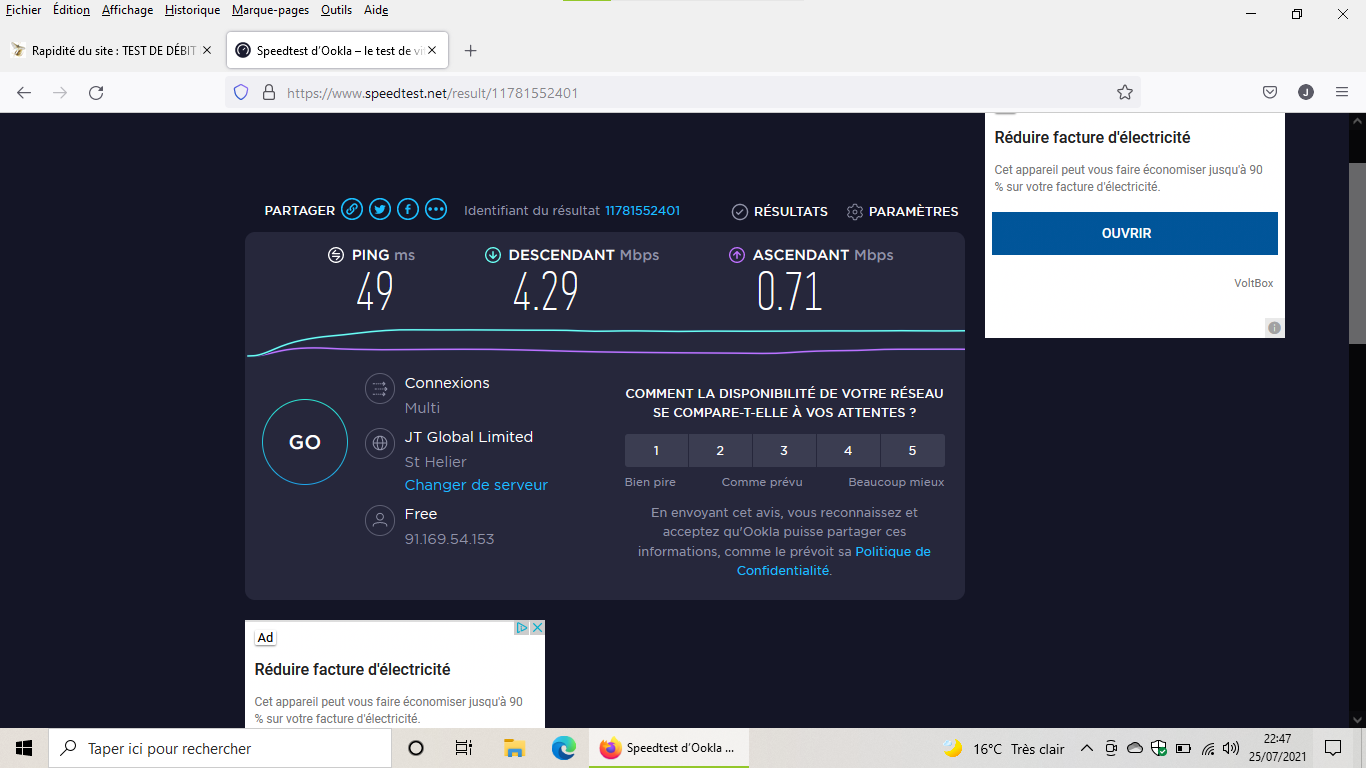This screenshot has height=768, width=1366.
Task: Click the OUVRIR ad button
Action: pyautogui.click(x=1135, y=233)
